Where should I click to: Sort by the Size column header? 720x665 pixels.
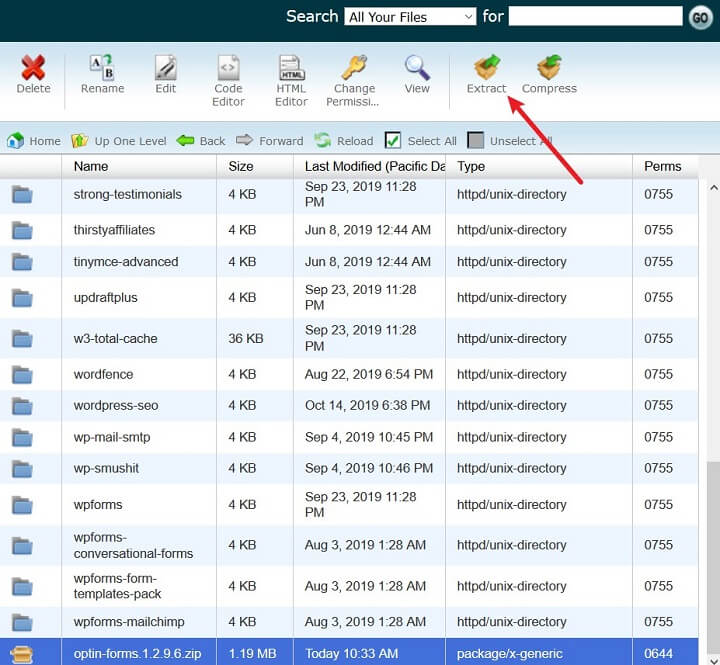pyautogui.click(x=241, y=166)
